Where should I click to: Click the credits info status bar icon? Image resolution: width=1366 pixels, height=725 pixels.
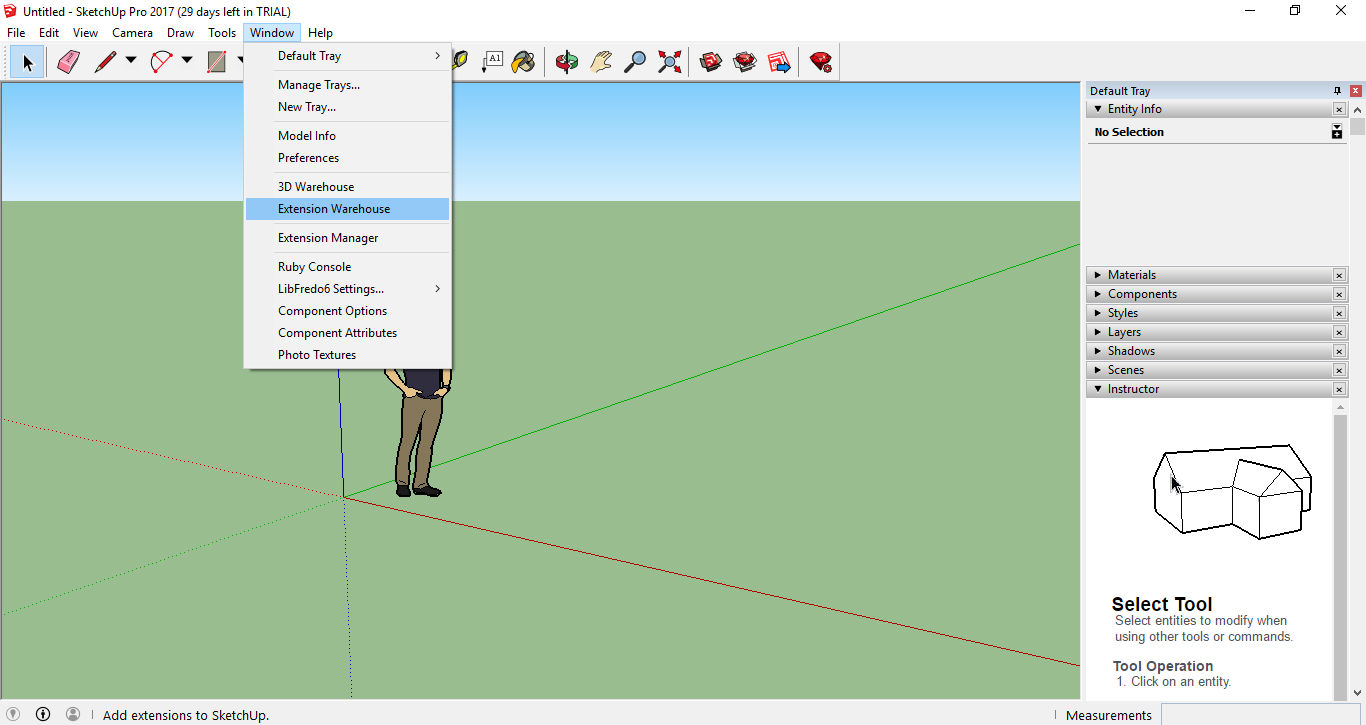coord(43,714)
